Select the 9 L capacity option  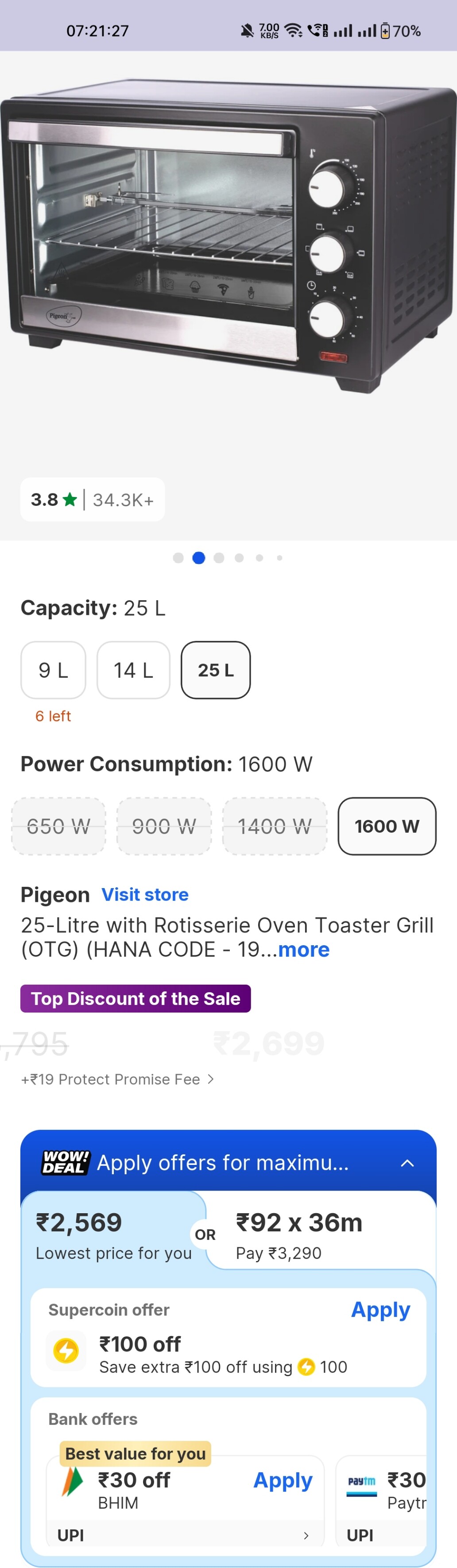pos(53,670)
